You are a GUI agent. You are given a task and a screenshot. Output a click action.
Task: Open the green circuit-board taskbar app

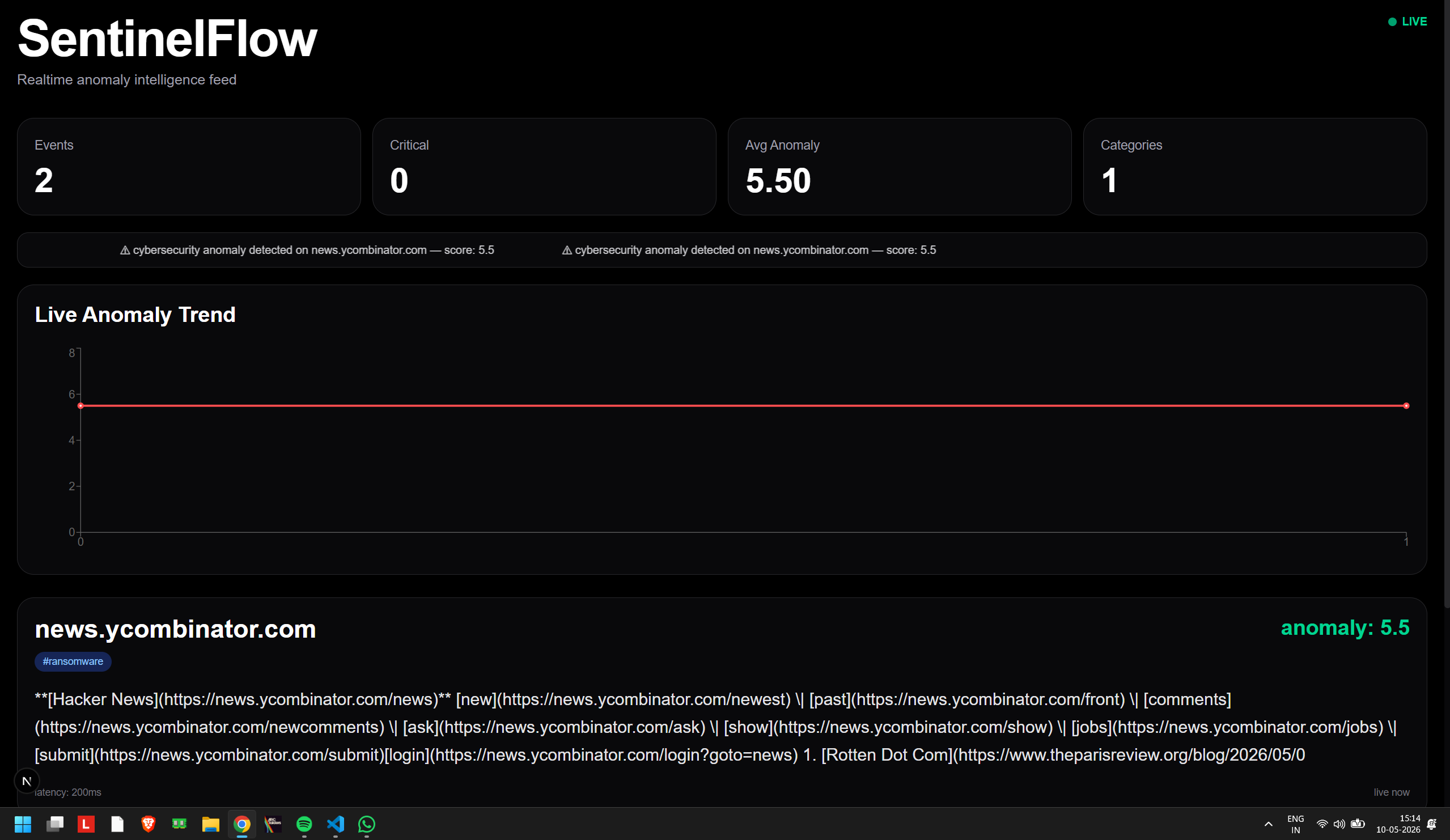point(180,824)
